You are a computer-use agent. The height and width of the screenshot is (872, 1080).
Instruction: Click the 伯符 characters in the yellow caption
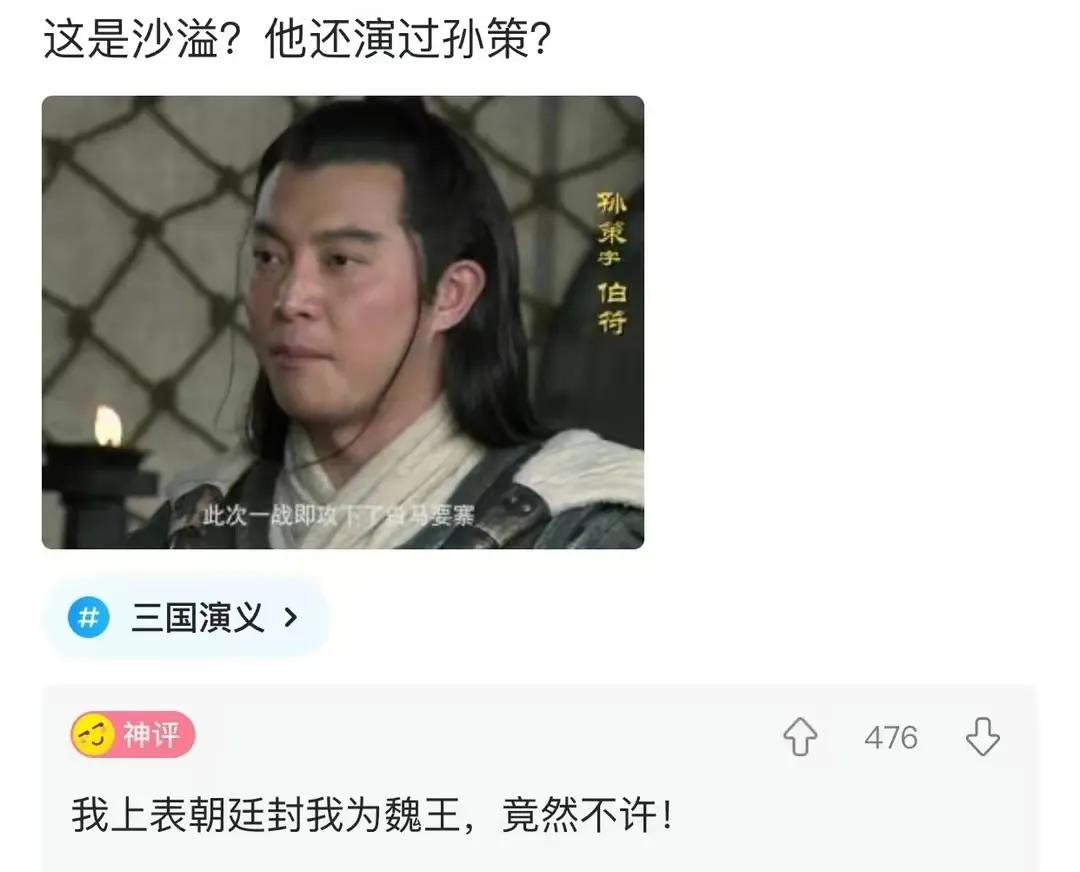click(612, 308)
